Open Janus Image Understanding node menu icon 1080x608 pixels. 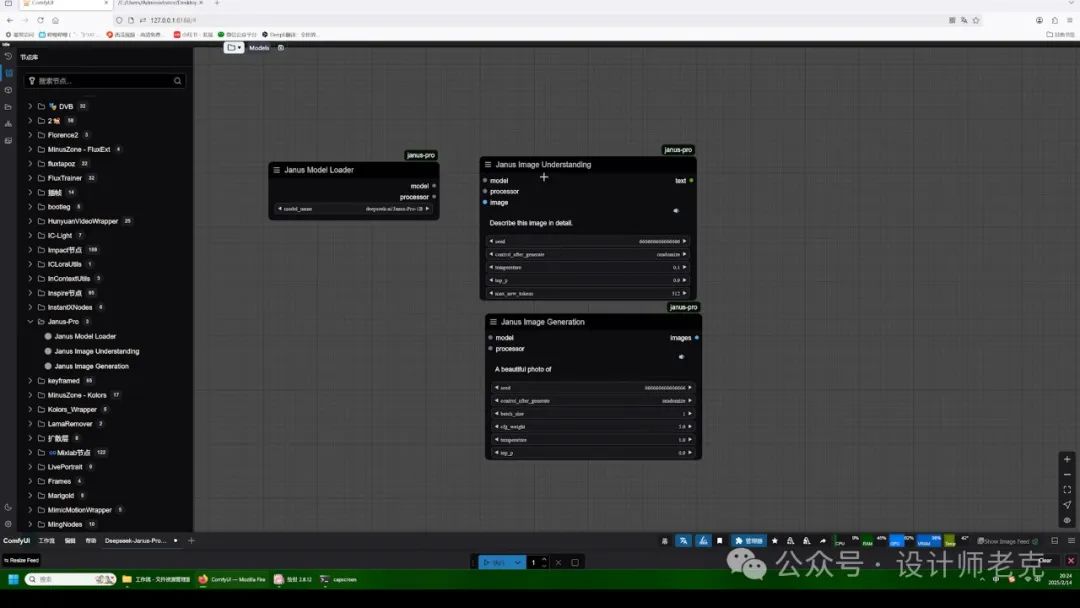click(x=488, y=165)
